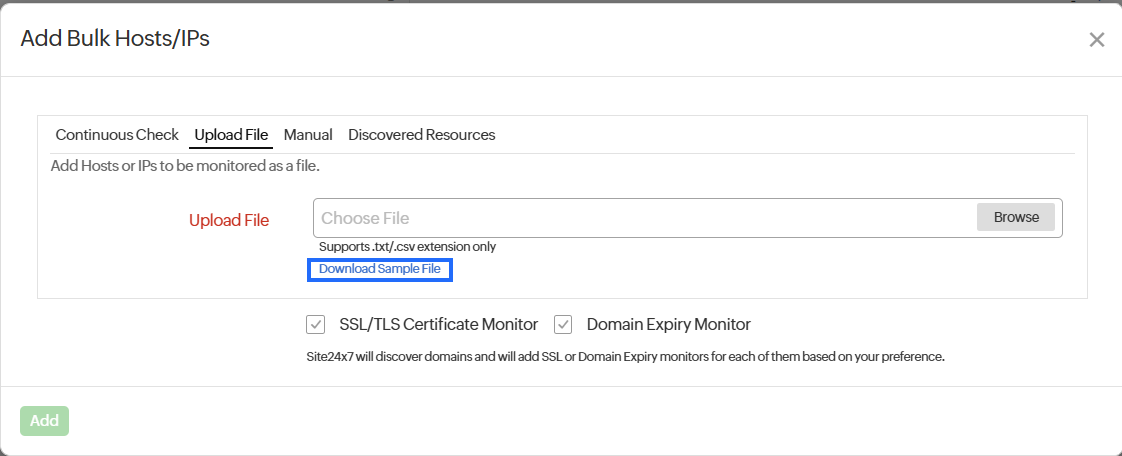This screenshot has height=456, width=1122.
Task: Open the Manual tab
Action: click(x=308, y=135)
